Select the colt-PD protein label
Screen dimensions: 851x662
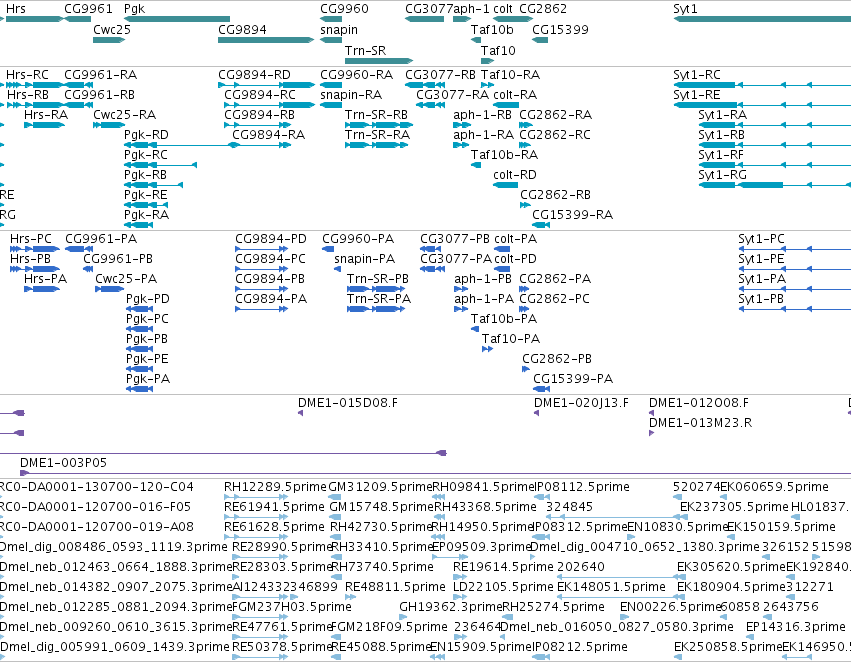pyautogui.click(x=515, y=259)
